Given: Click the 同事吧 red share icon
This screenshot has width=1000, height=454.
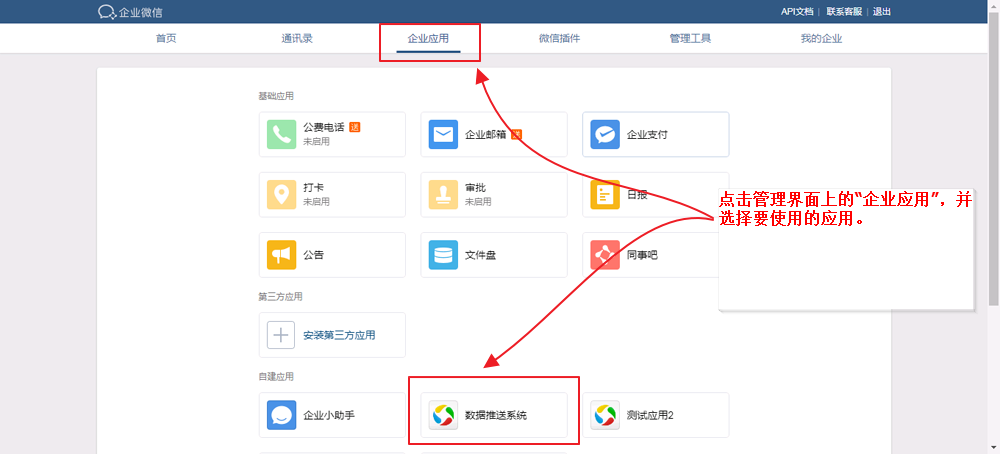Looking at the screenshot, I should click(605, 254).
